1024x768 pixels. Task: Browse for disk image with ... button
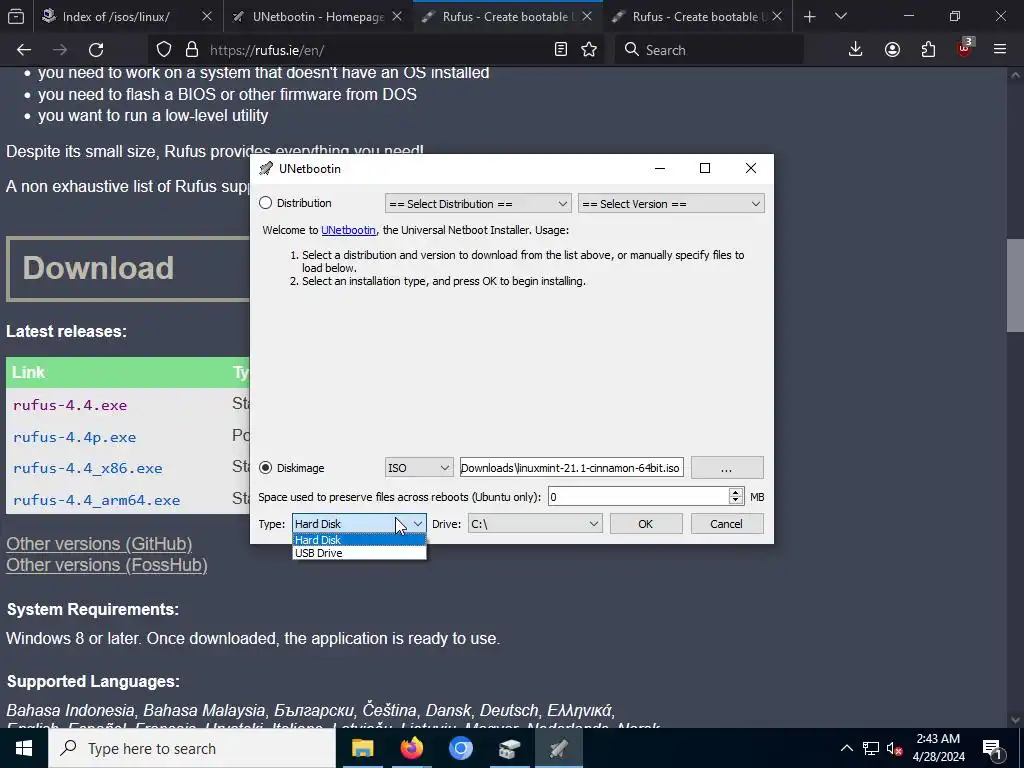(x=727, y=468)
